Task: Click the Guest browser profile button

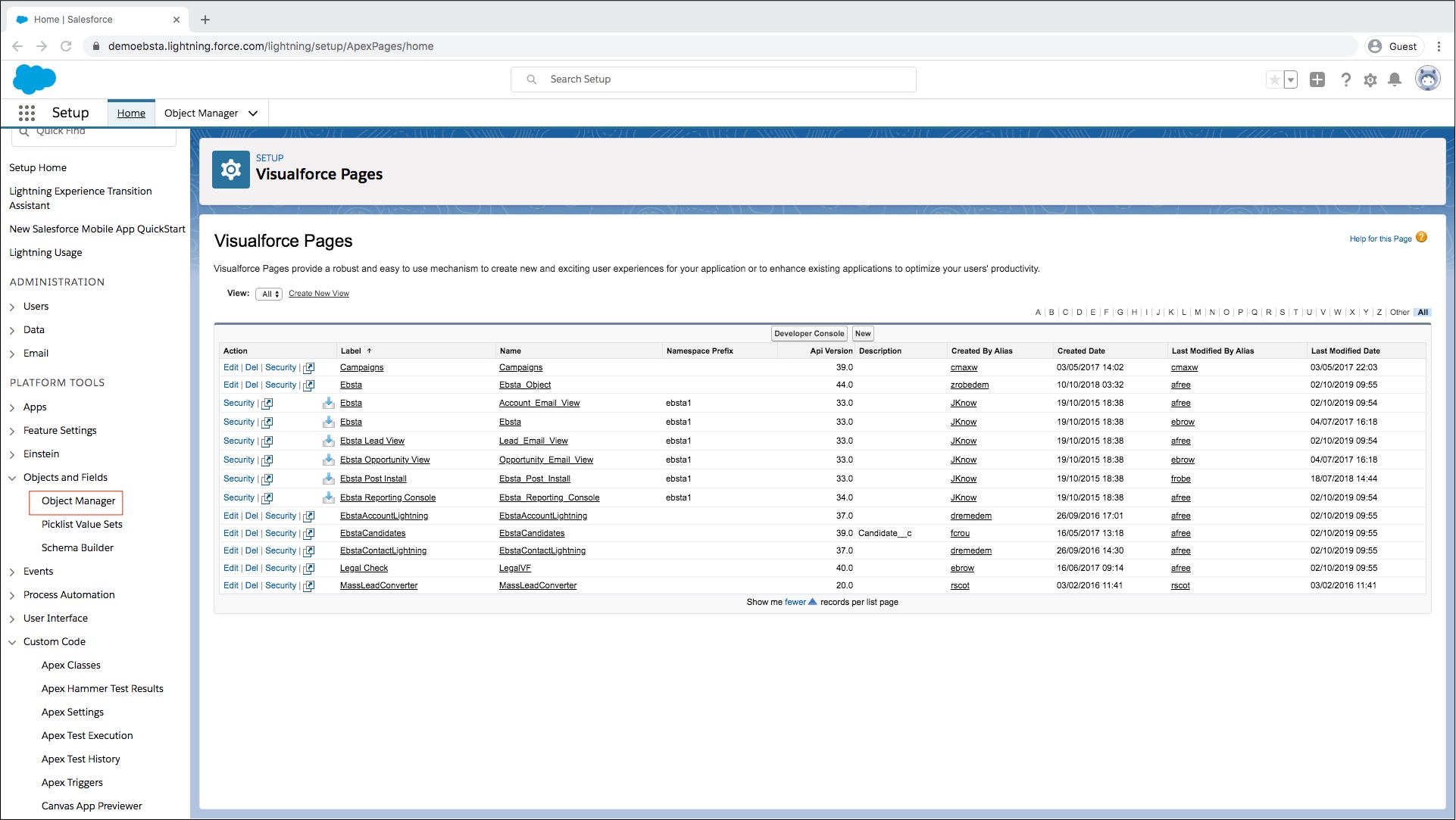Action: tap(1393, 46)
